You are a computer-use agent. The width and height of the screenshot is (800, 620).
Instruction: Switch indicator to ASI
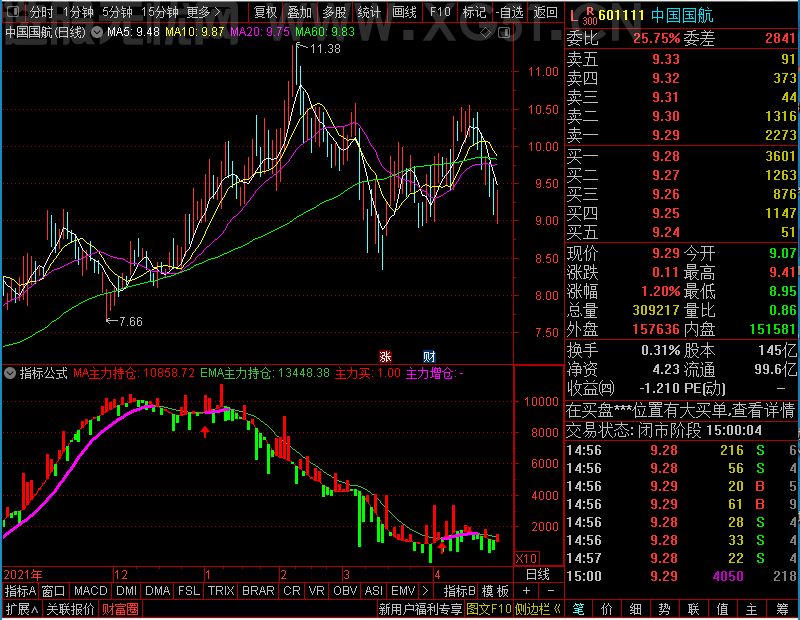pos(373,591)
